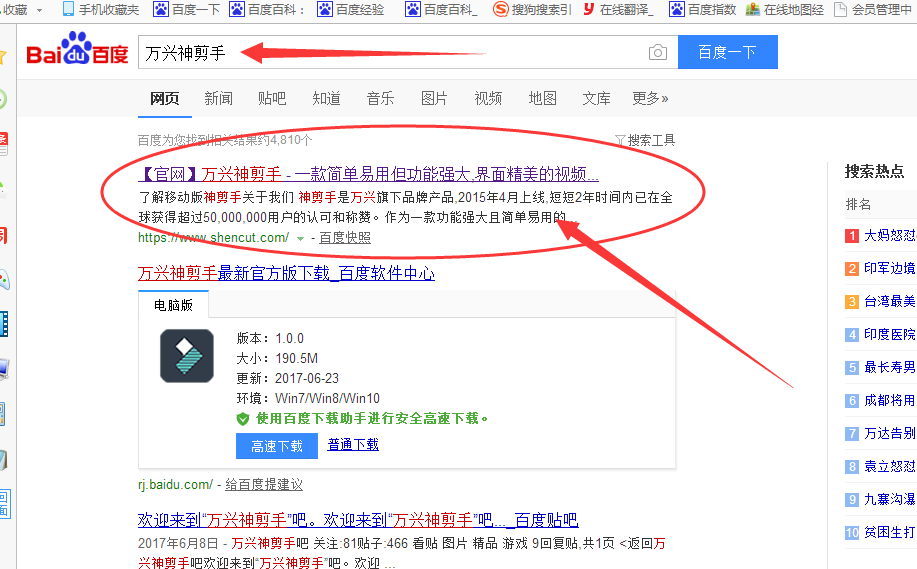Screen dimensions: 917x569
Task: Switch to the 文库 tab
Action: (x=597, y=98)
